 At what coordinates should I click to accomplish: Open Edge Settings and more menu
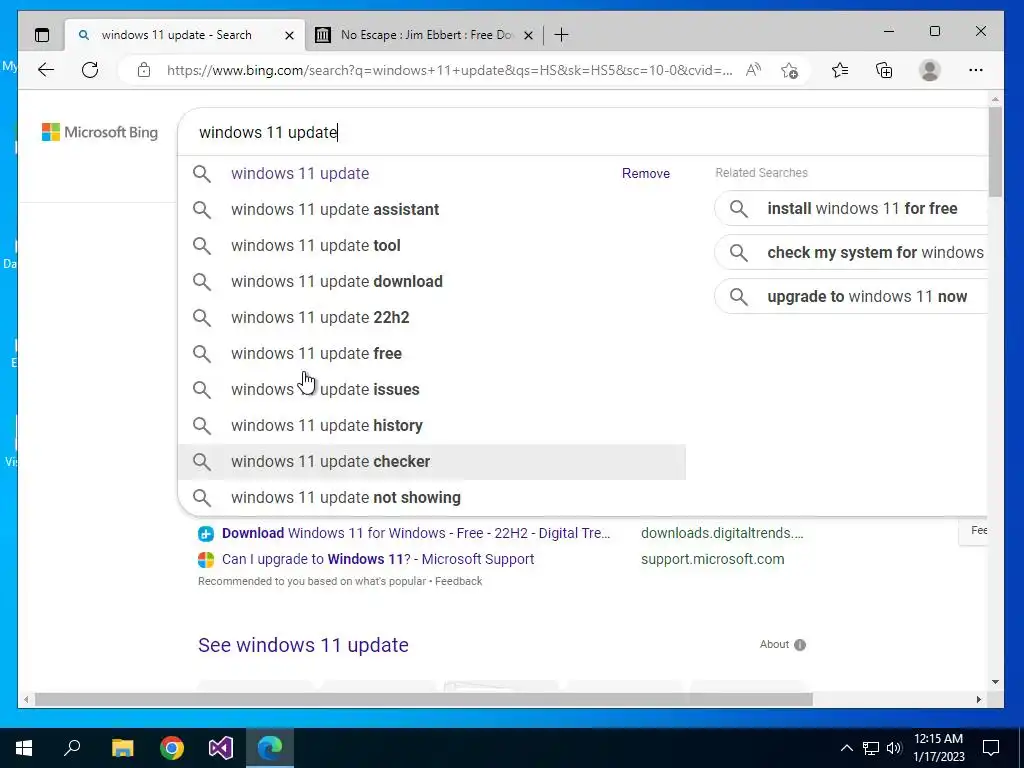pyautogui.click(x=976, y=70)
